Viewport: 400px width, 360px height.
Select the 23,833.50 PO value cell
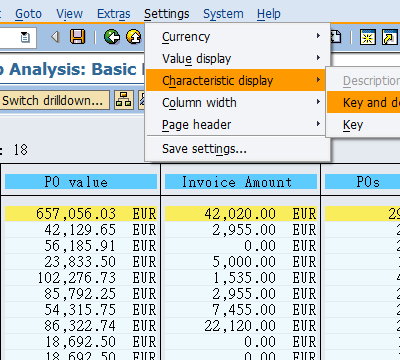(81, 262)
